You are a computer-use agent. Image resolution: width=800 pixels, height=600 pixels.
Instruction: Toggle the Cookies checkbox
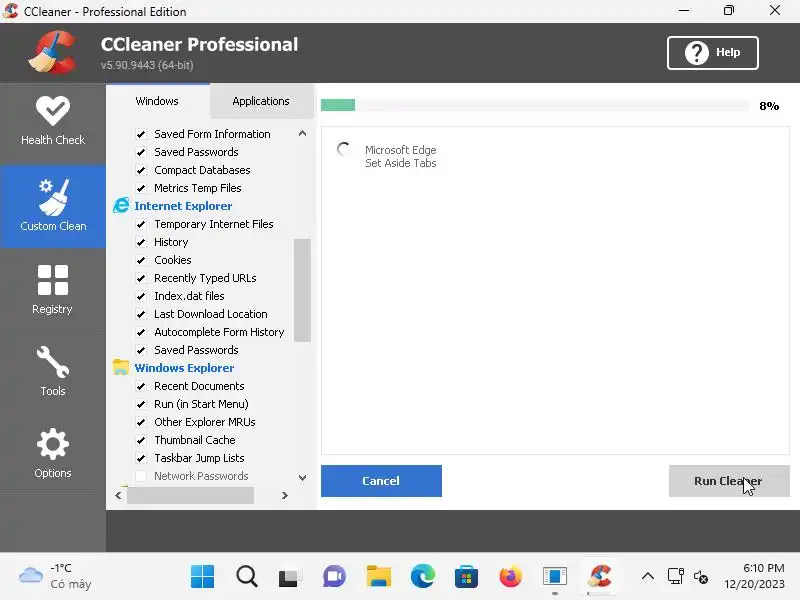(x=141, y=260)
